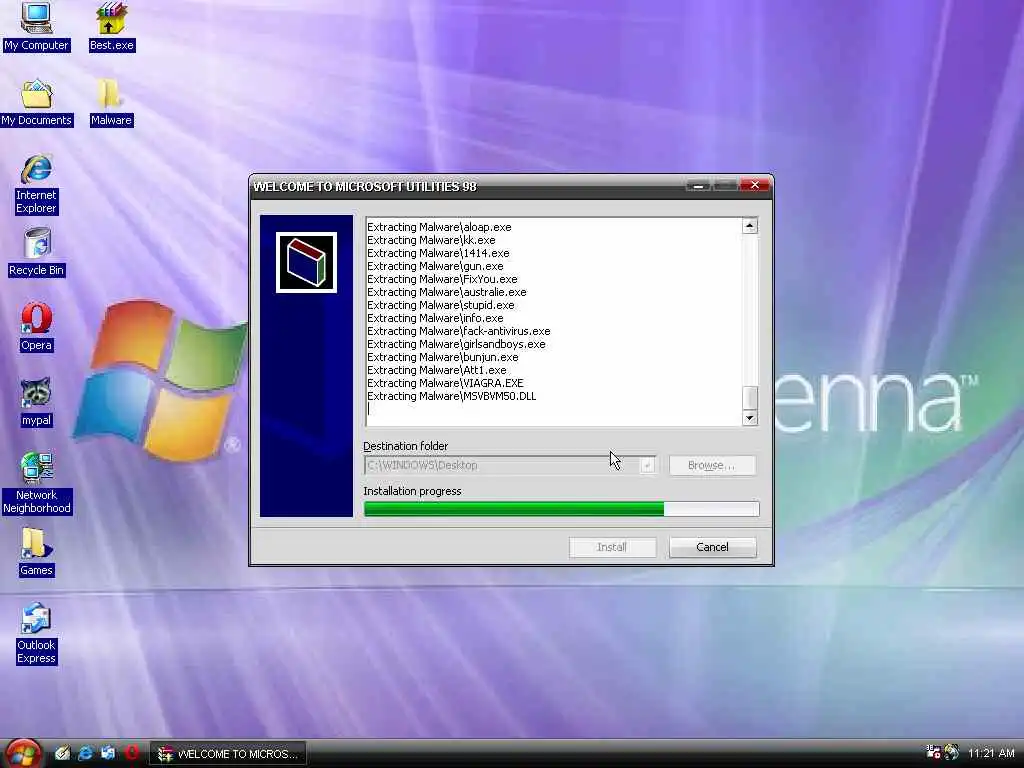Minimize the Microsoft Utilities 98 window
Screen dimensions: 1024x768
click(698, 185)
